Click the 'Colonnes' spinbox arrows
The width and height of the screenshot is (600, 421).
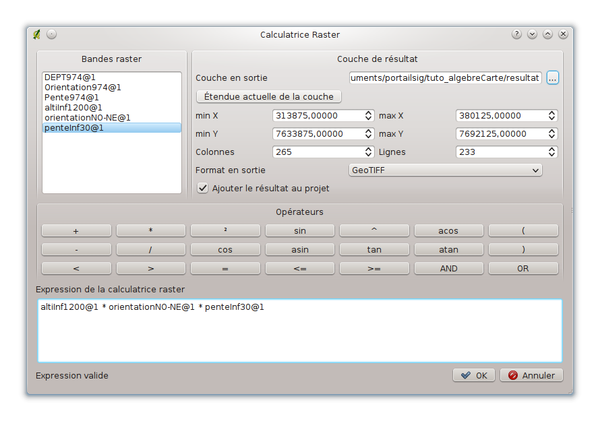click(x=366, y=152)
